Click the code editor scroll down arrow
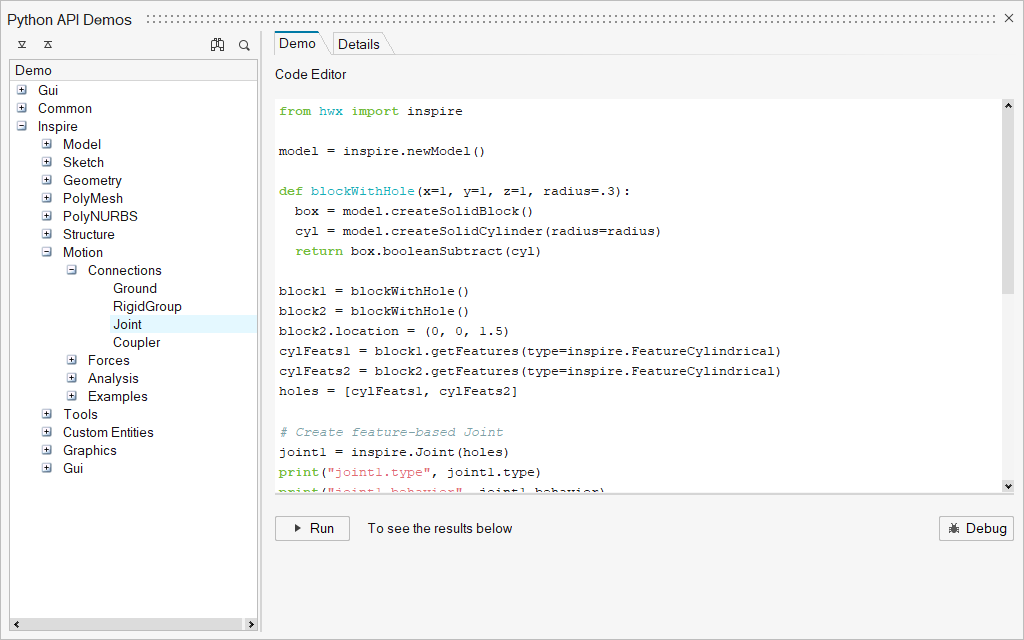 click(1007, 486)
